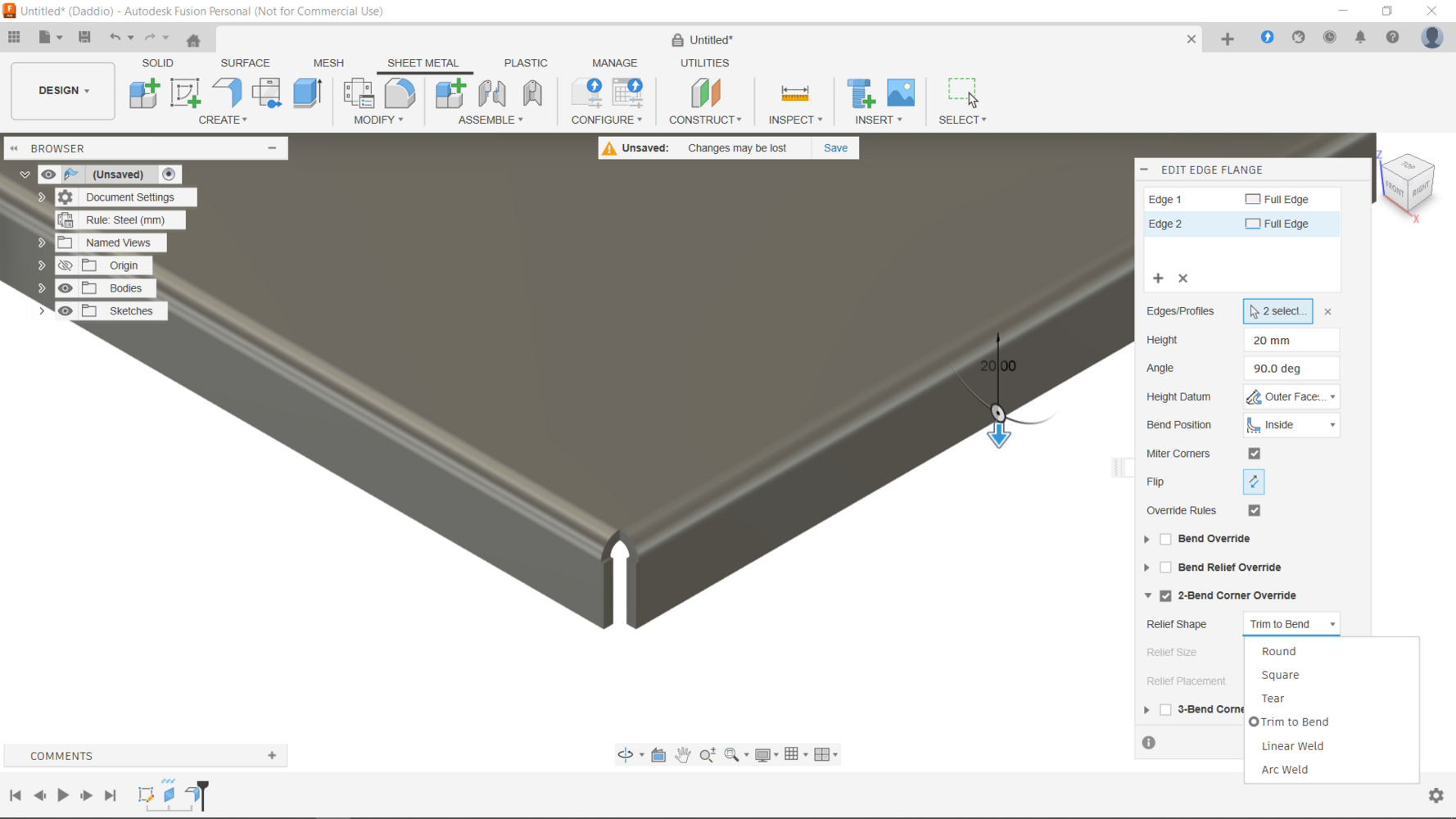Viewport: 1456px width, 819px height.
Task: Open the Orbit navigation tool
Action: point(626,755)
